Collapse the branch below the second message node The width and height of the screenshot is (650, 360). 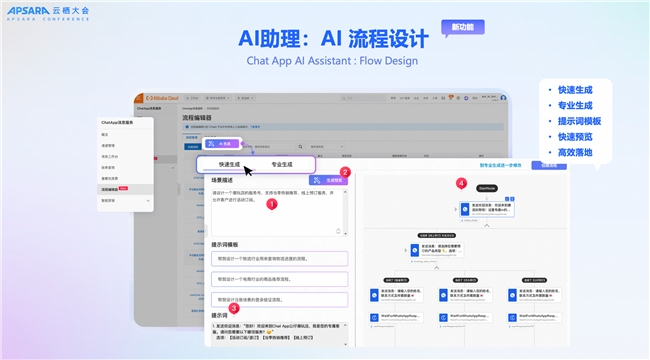(x=436, y=268)
